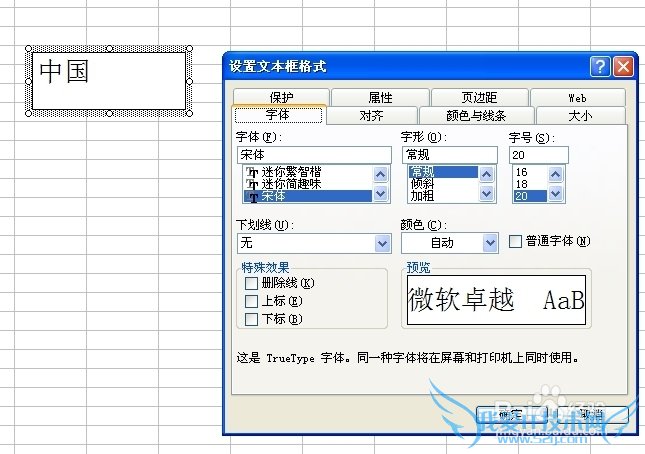Click font list down arrow
Image resolution: width=645 pixels, height=454 pixels.
(381, 193)
